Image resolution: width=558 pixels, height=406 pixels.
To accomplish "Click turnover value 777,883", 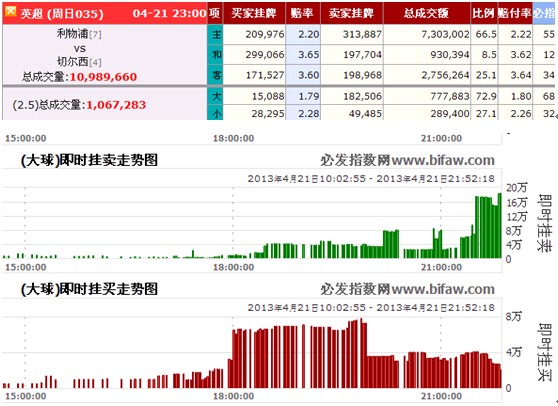I will click(450, 96).
